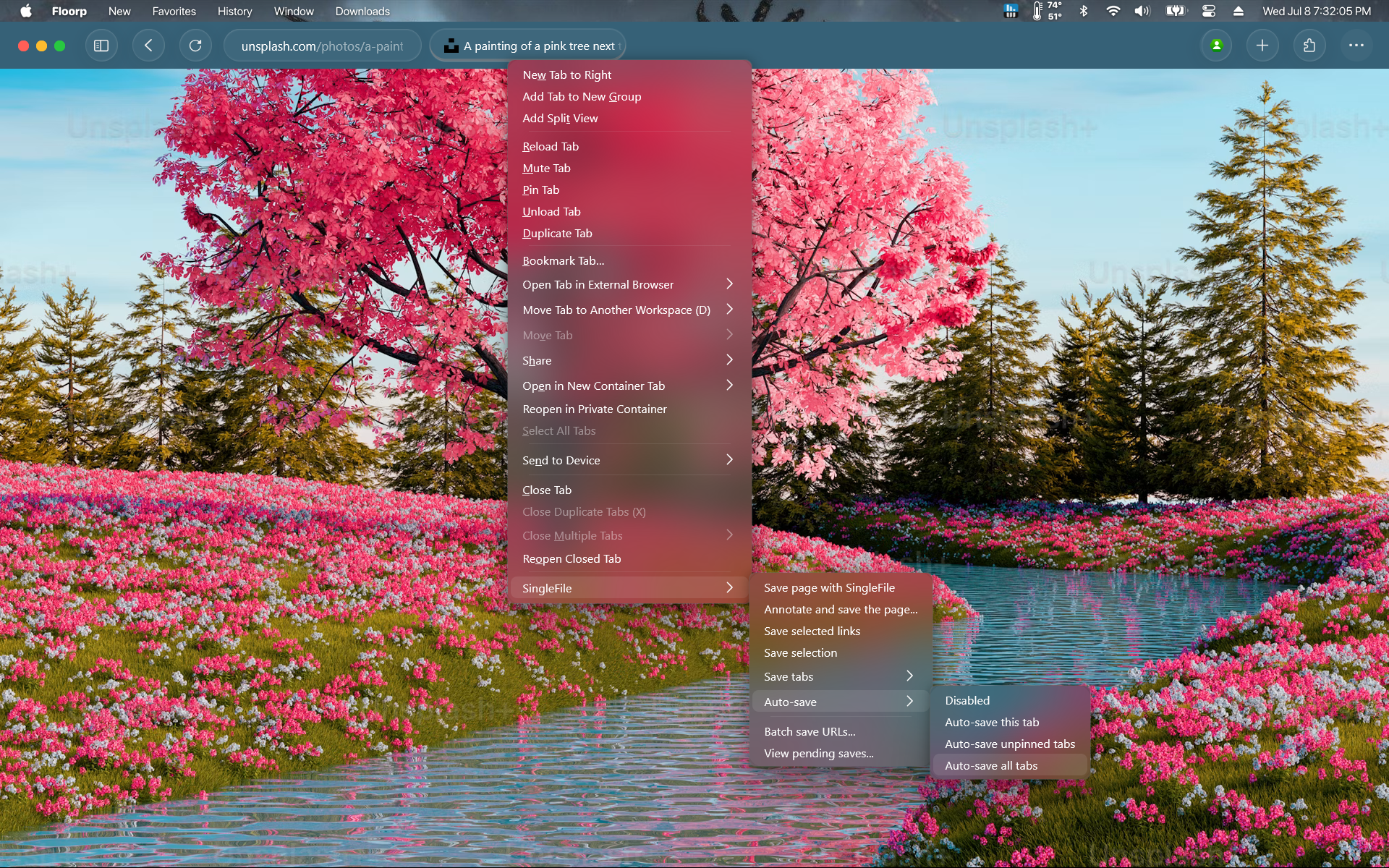Viewport: 1389px width, 868px height.
Task: Click the date and time clock
Action: 1317,11
